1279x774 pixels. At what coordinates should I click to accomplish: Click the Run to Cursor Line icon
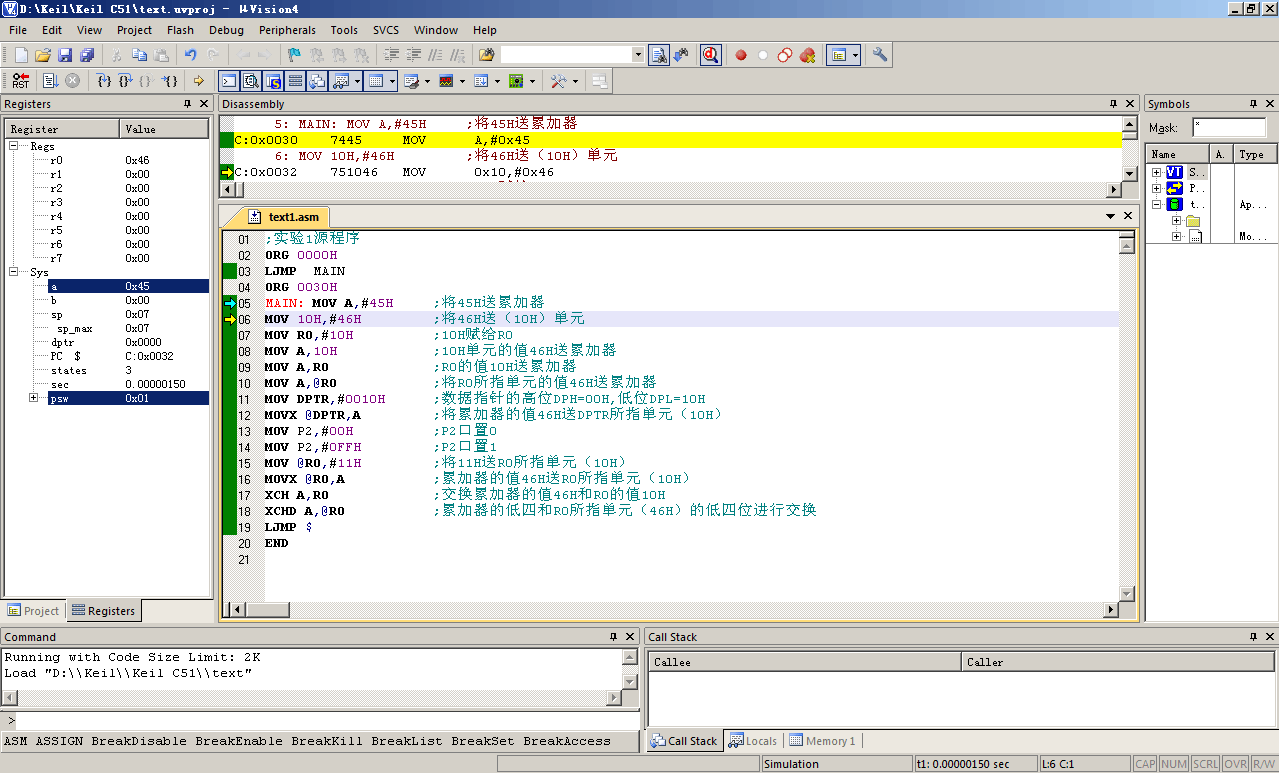pos(170,81)
